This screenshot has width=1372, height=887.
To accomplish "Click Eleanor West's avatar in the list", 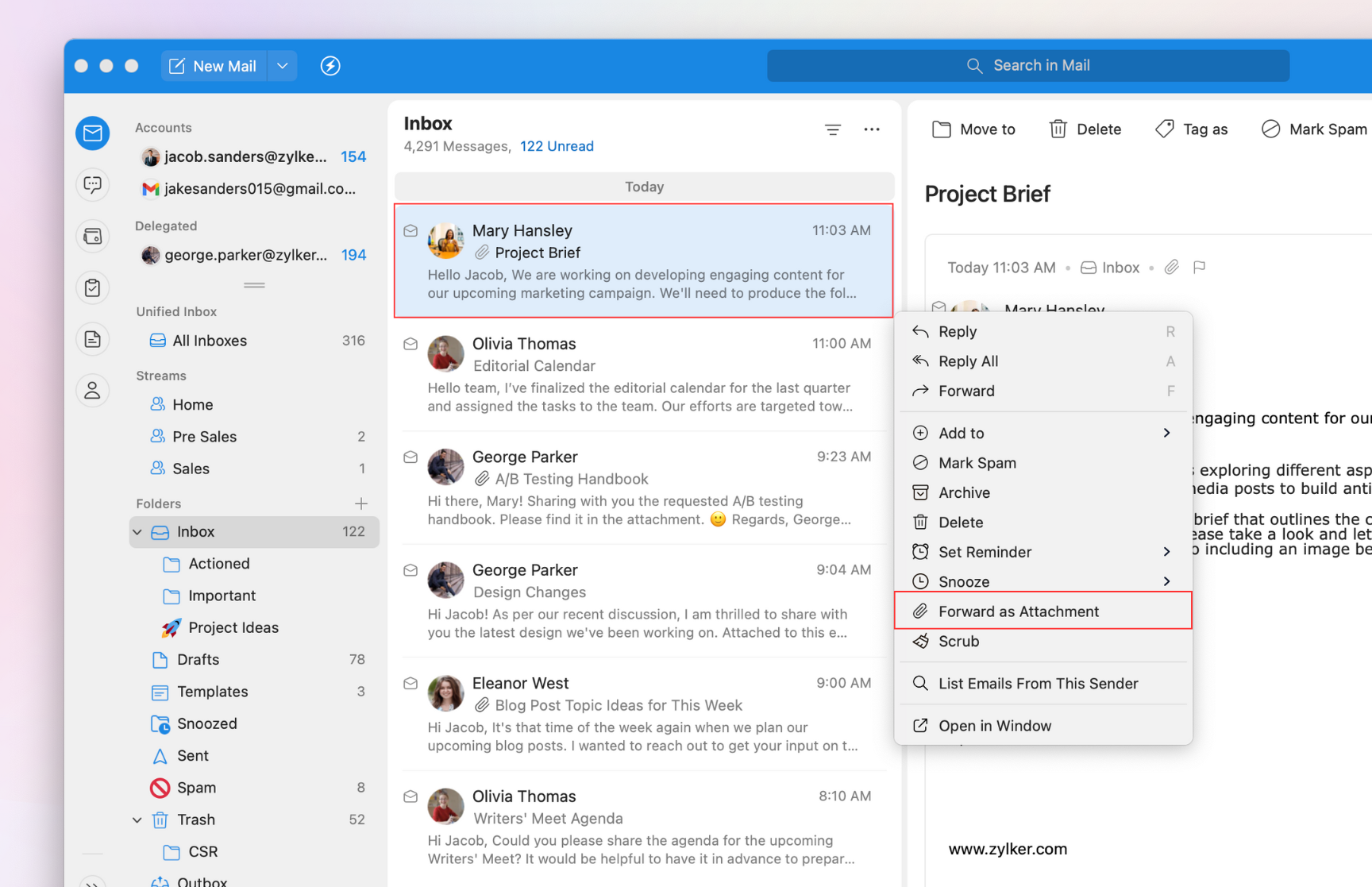I will click(x=446, y=693).
